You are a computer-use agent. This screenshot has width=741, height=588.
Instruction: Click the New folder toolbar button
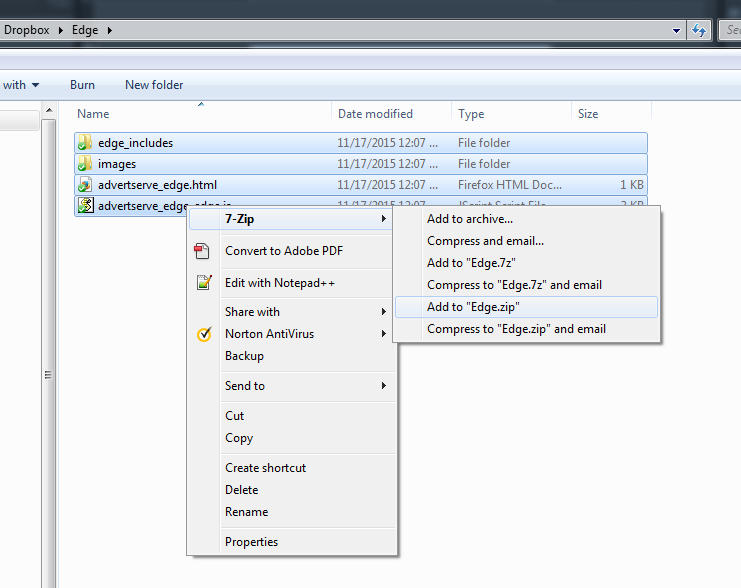click(x=154, y=85)
